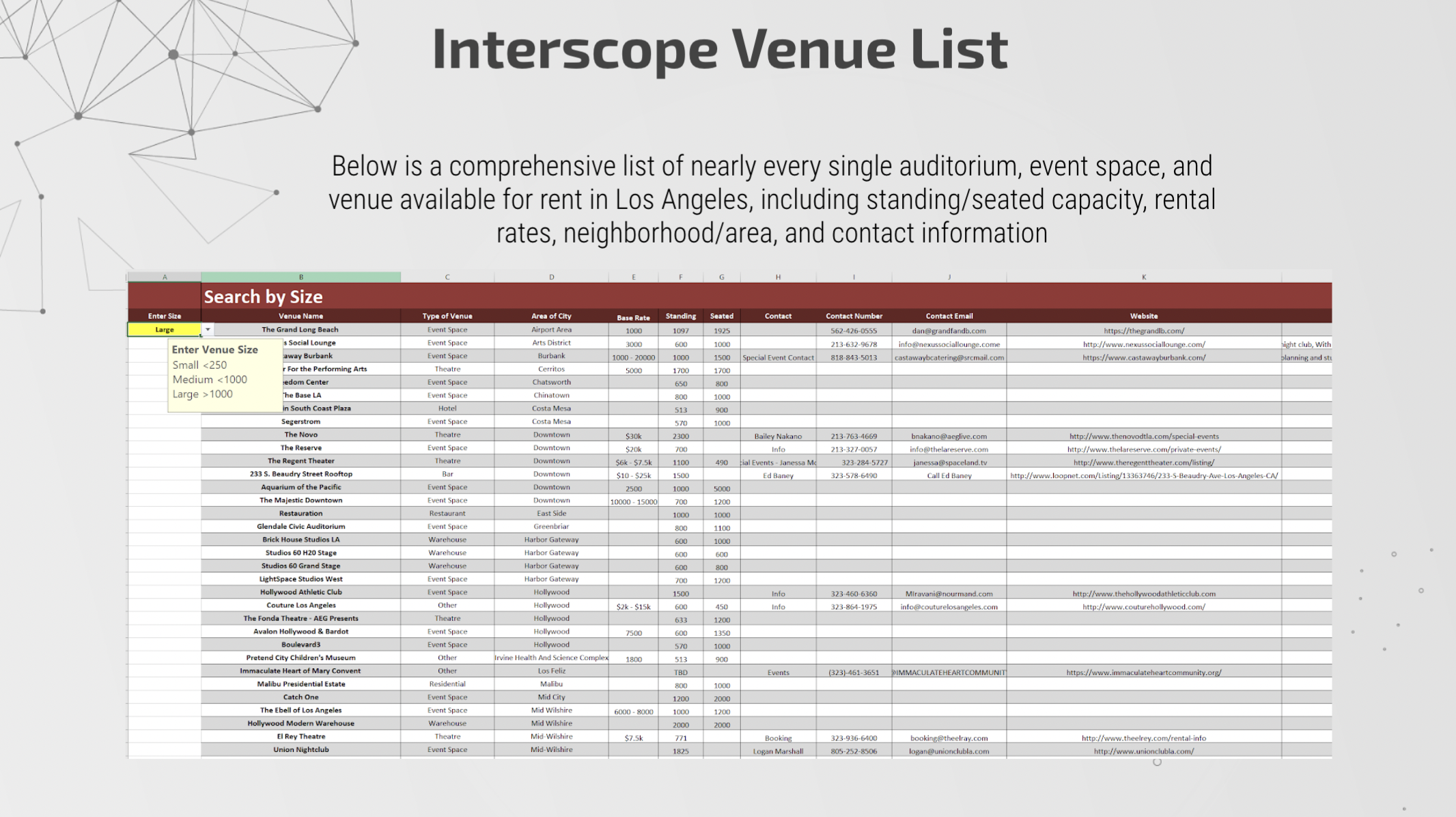Click the 'Website' column header

(x=1144, y=316)
